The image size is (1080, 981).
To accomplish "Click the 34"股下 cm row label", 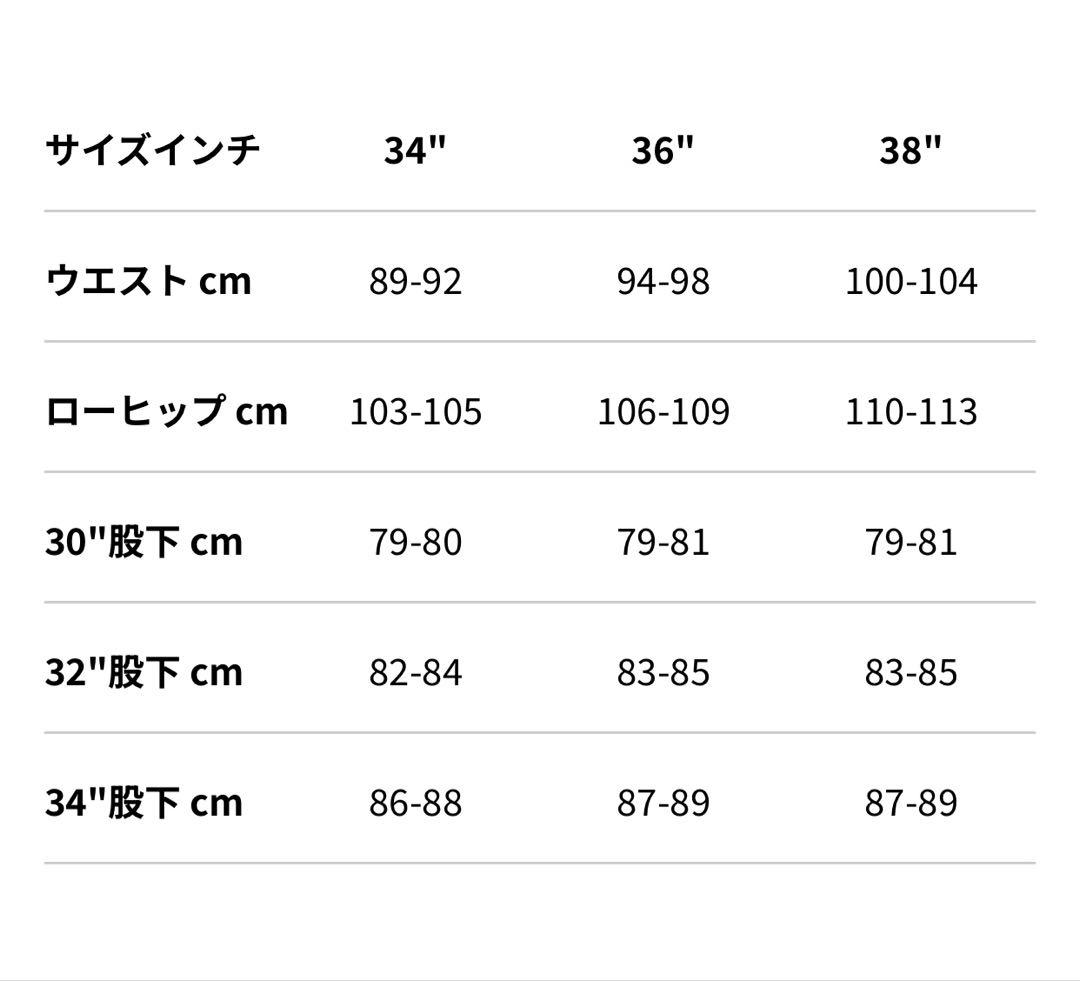I will tap(144, 802).
